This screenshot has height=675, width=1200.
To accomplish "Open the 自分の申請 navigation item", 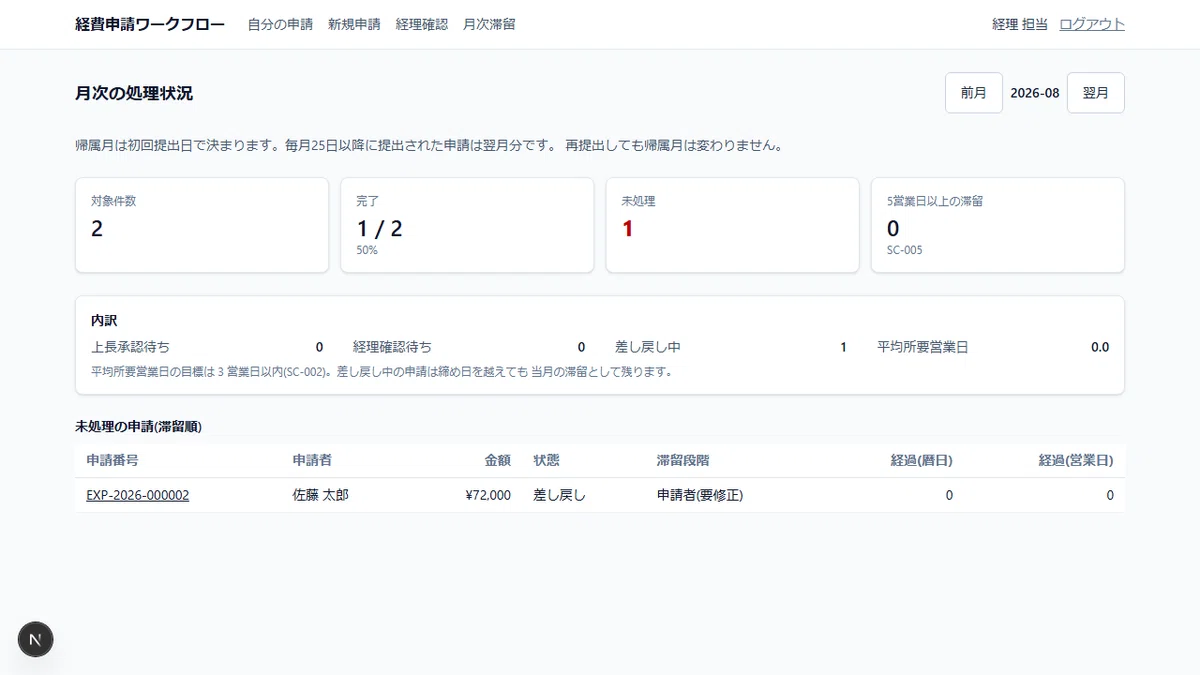I will point(280,24).
